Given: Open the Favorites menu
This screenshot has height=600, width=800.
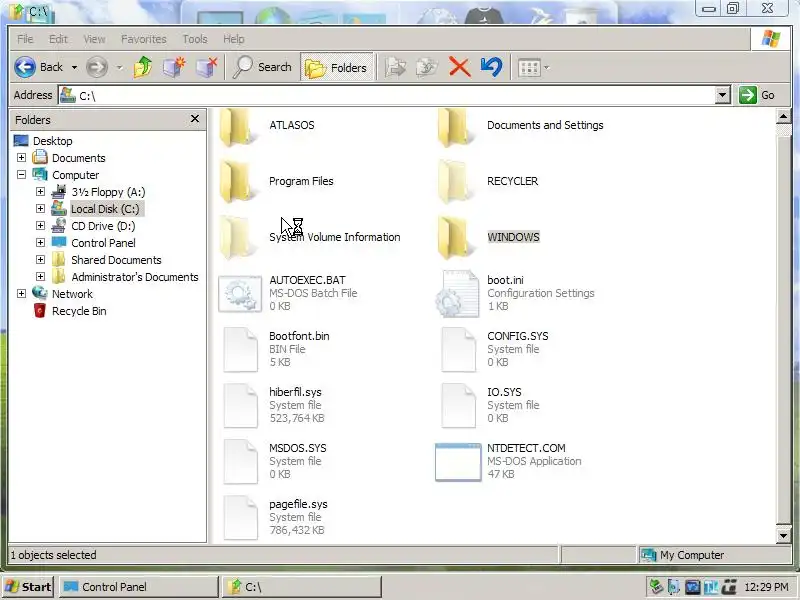Looking at the screenshot, I should pyautogui.click(x=143, y=39).
